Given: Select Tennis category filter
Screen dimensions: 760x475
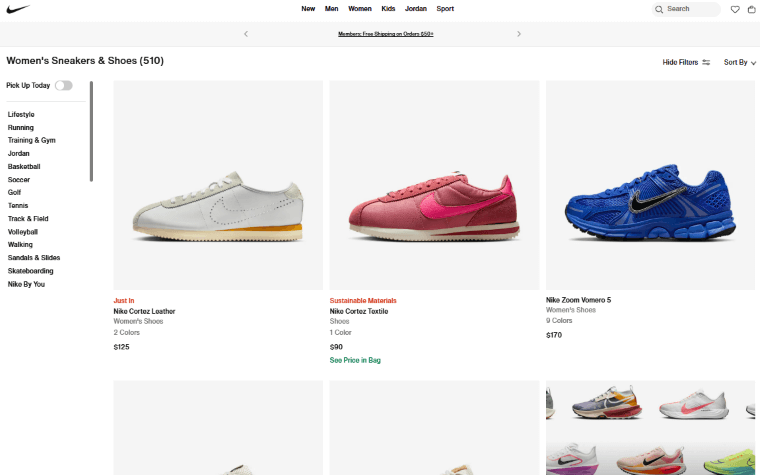Looking at the screenshot, I should pyautogui.click(x=18, y=206).
